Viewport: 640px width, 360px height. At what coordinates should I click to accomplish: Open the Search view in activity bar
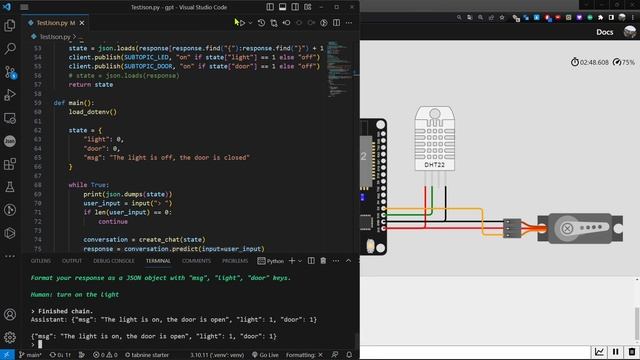9,49
